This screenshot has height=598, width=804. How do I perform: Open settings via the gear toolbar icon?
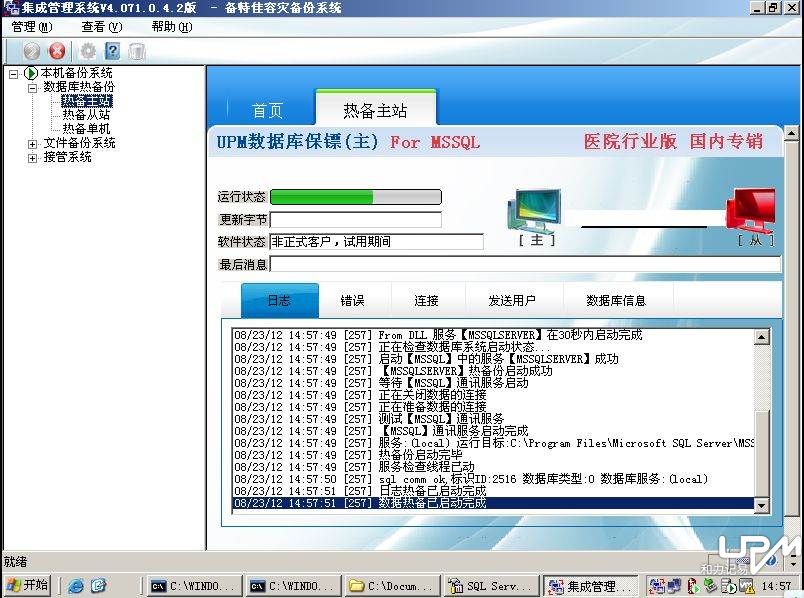click(x=88, y=51)
